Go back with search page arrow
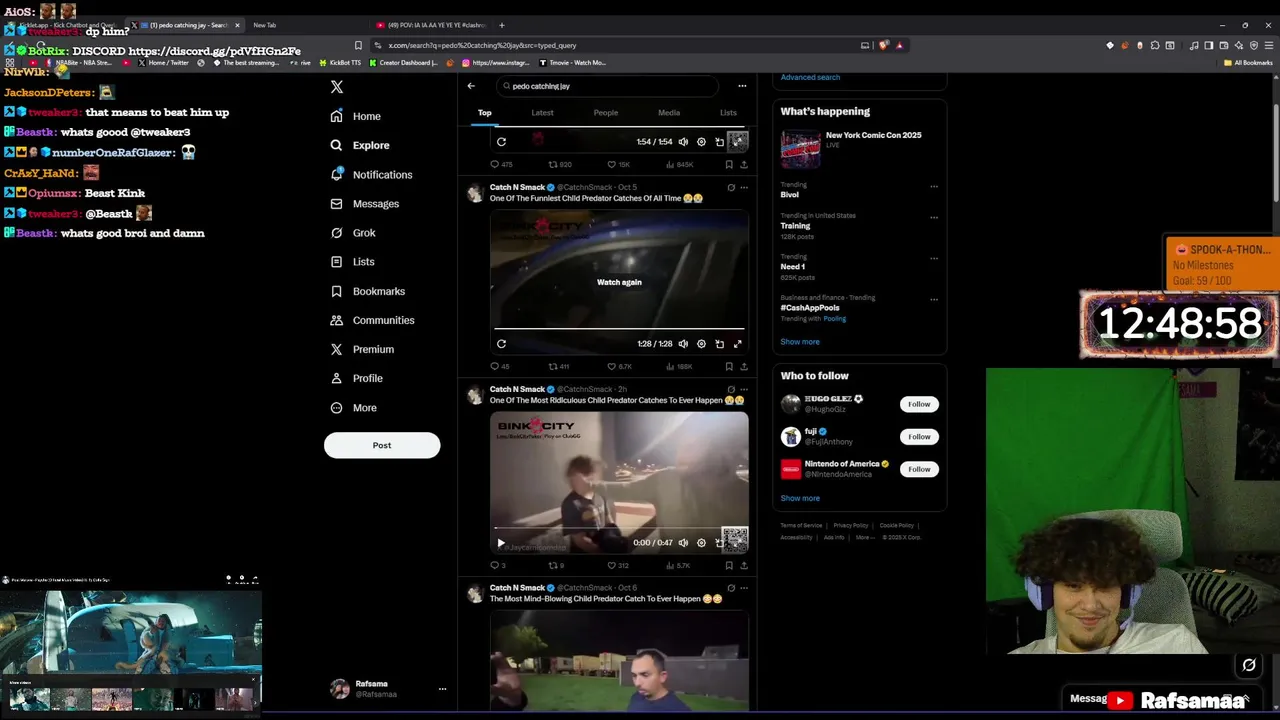The width and height of the screenshot is (1280, 720). [471, 86]
